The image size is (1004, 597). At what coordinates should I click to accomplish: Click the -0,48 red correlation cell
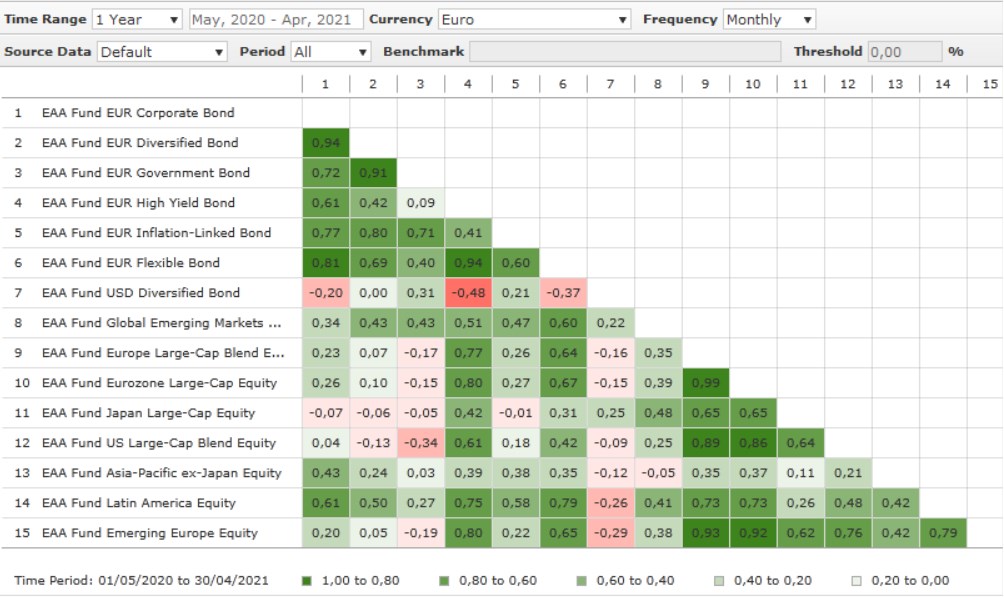coord(468,293)
